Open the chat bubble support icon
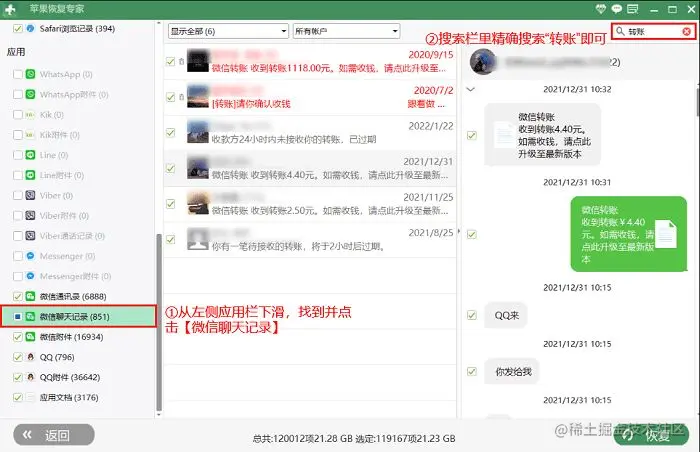This screenshot has height=452, width=700. 617,8
